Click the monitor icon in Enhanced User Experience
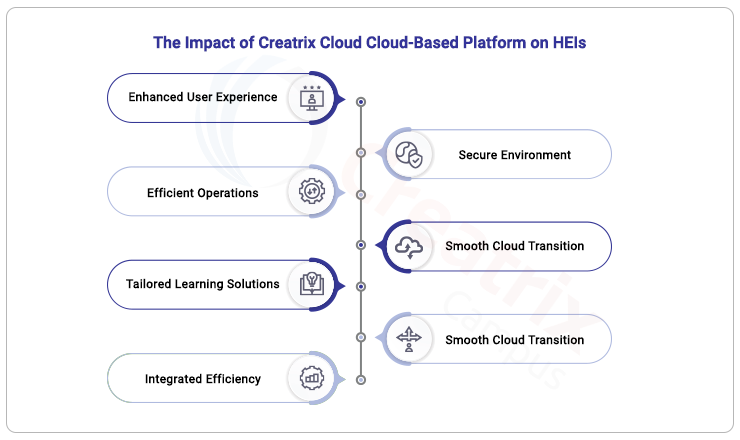Image resolution: width=740 pixels, height=440 pixels. click(312, 98)
